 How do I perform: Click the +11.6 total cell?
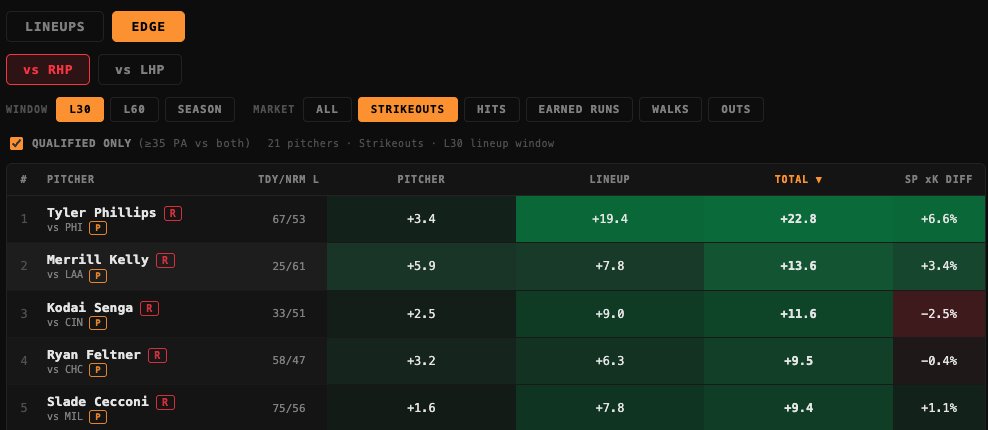point(798,313)
